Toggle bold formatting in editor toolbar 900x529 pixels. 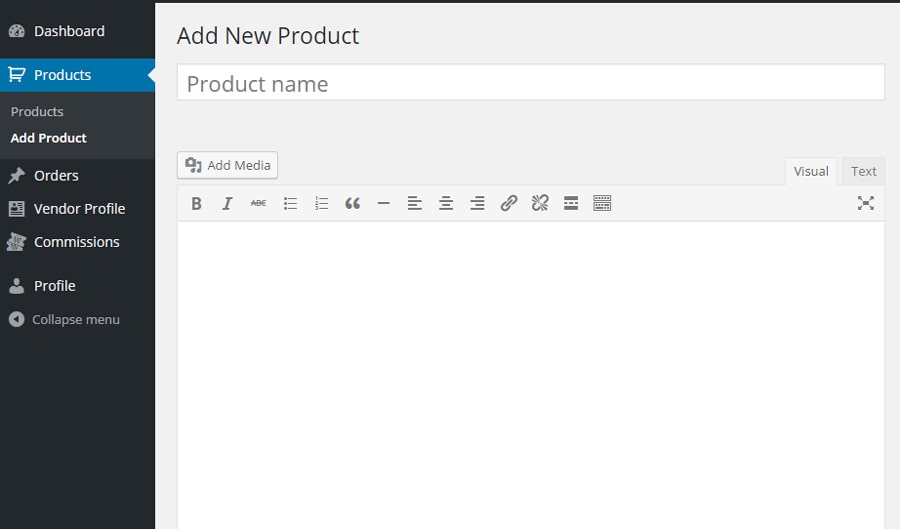pyautogui.click(x=196, y=203)
